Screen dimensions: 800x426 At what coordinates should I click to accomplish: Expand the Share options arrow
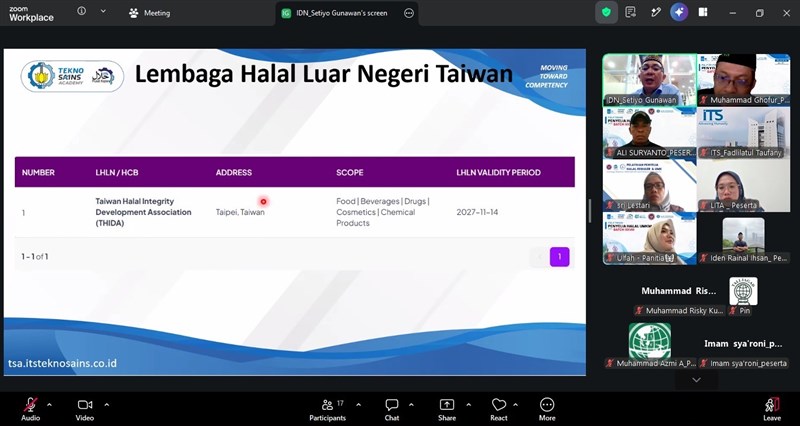[468, 405]
